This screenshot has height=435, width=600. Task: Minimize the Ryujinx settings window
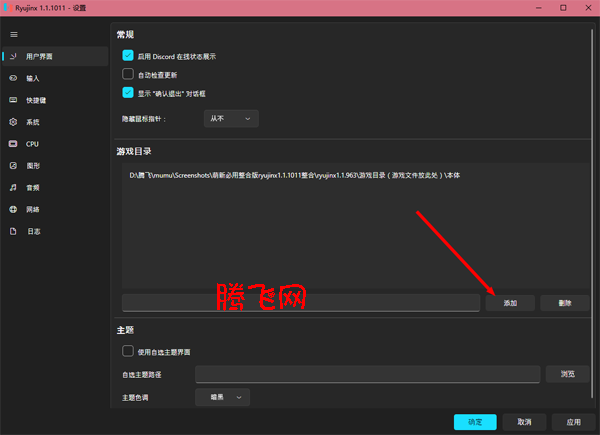[538, 8]
